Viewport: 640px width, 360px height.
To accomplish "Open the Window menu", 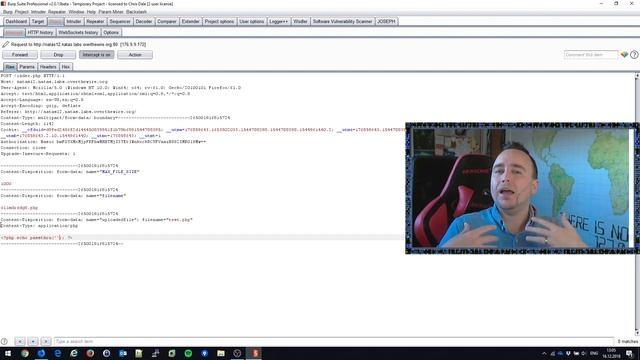I will [x=76, y=12].
